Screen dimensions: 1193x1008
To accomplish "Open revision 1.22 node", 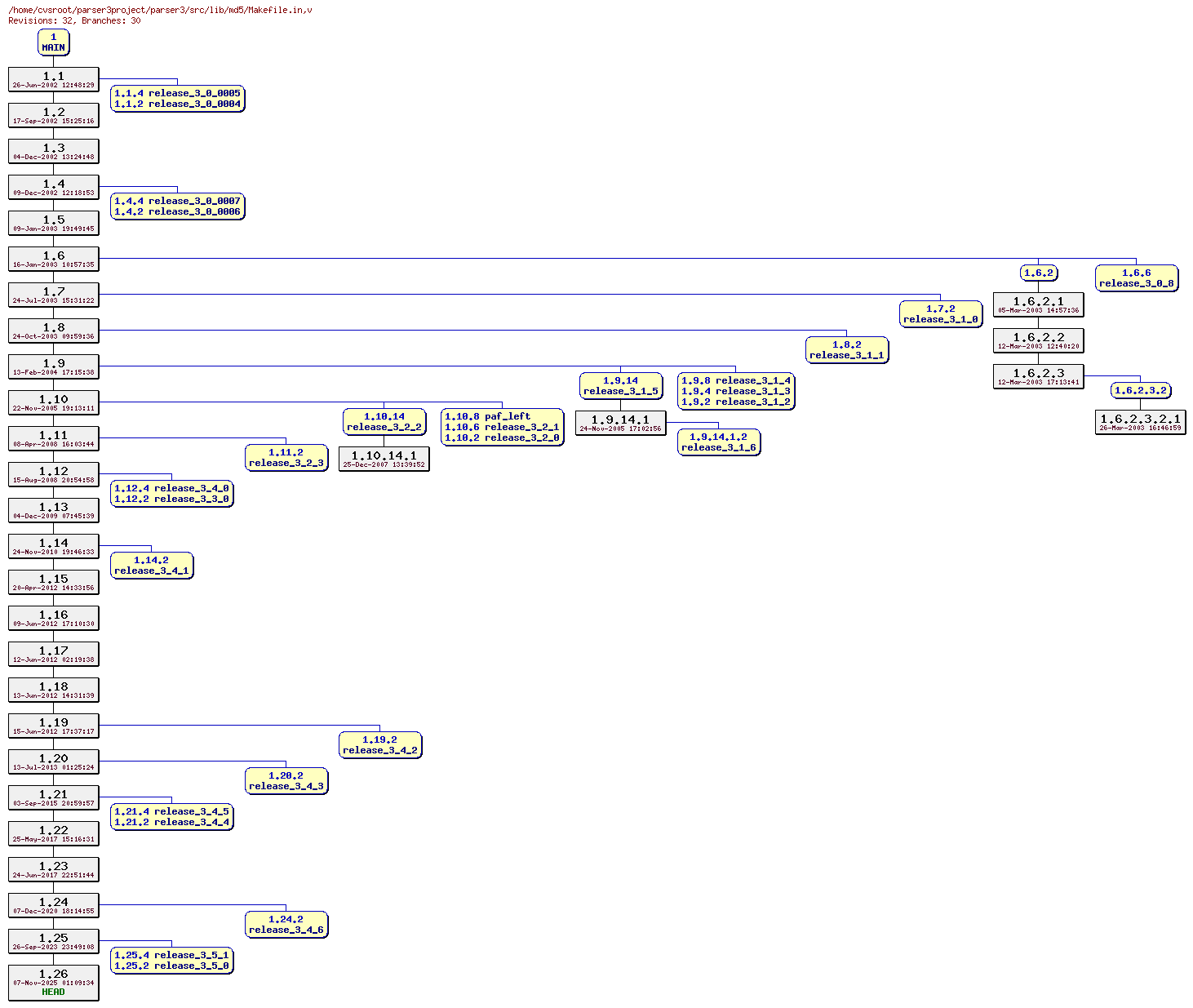I will 54,833.
